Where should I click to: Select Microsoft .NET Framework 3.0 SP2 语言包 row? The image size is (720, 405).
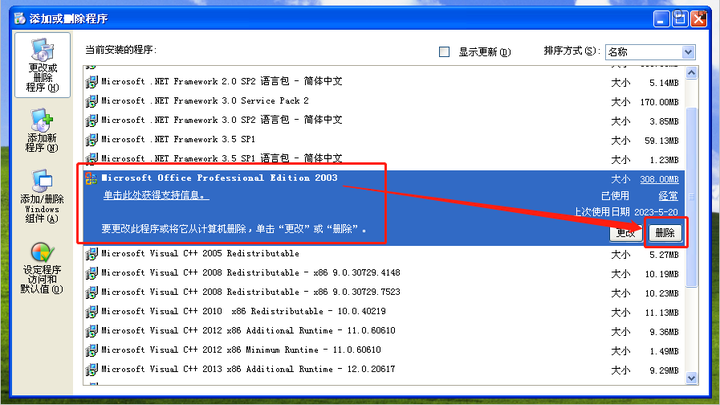383,120
